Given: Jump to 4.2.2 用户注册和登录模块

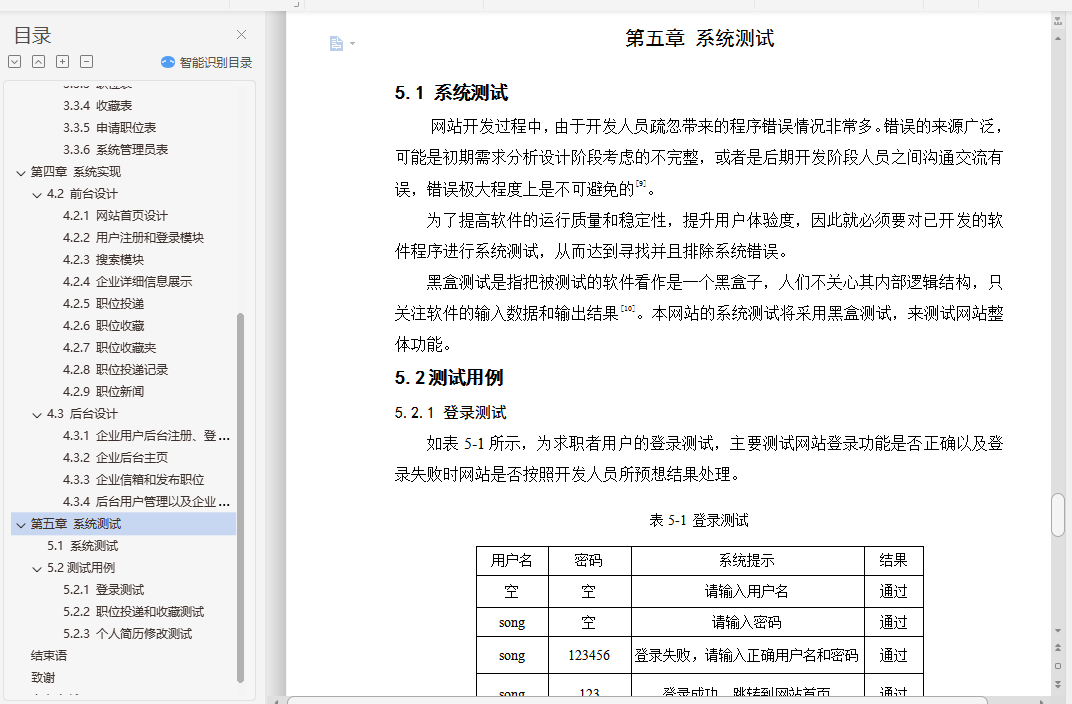Looking at the screenshot, I should click(x=133, y=237).
